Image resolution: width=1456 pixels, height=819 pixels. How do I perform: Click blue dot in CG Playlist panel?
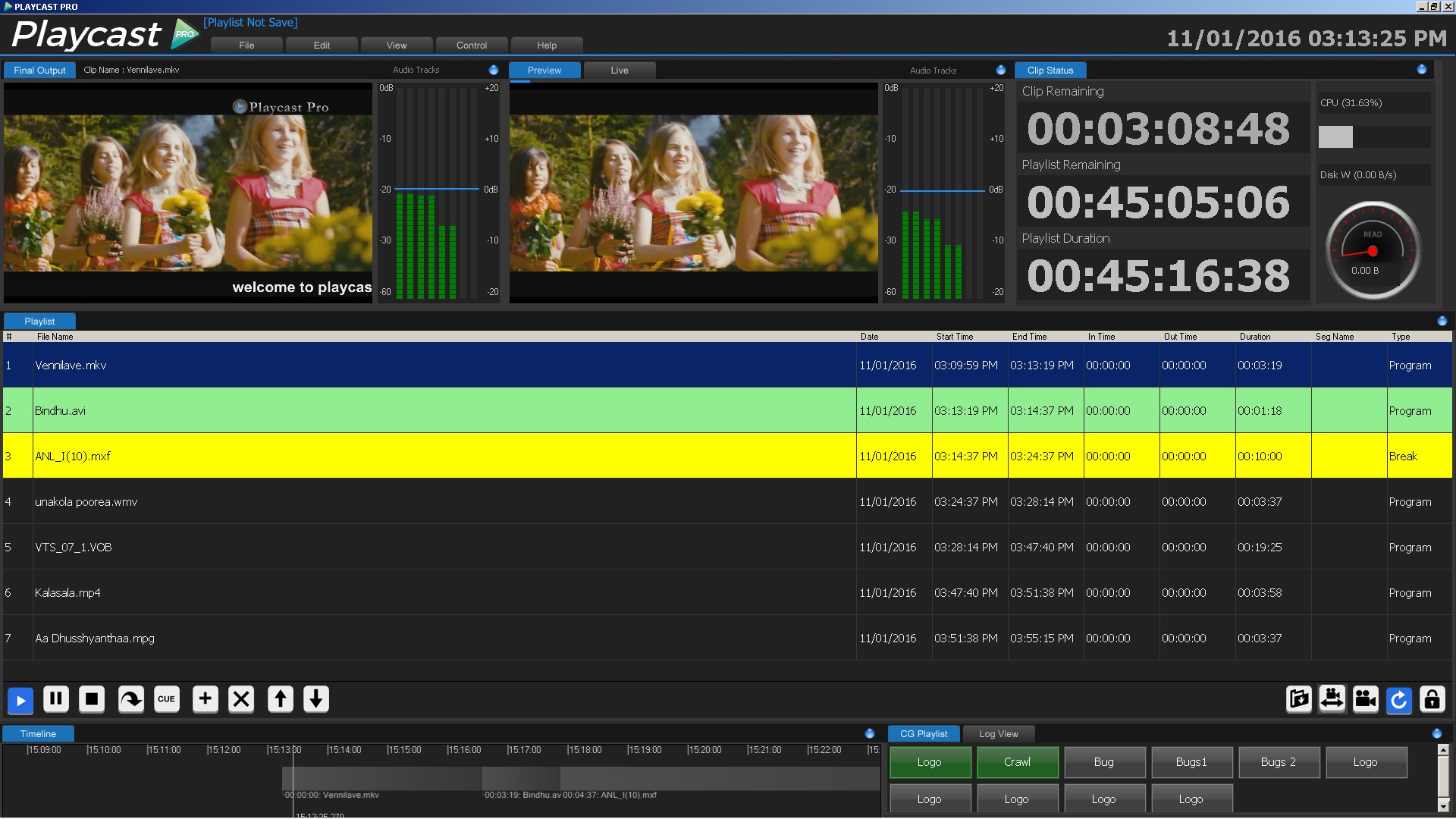point(1437,733)
